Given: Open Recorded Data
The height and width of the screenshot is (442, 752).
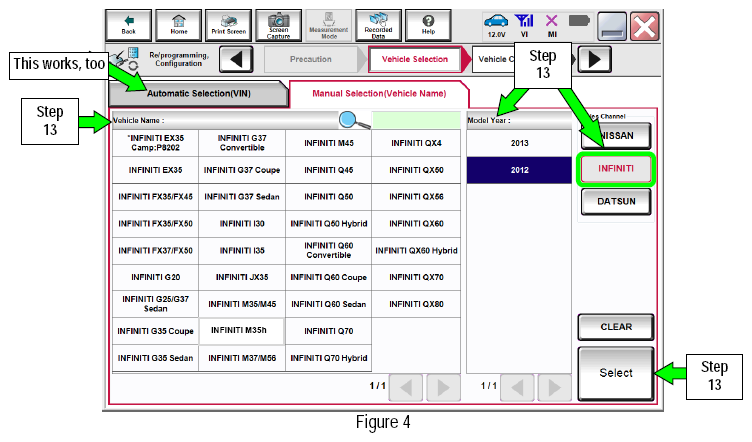Looking at the screenshot, I should point(378,25).
